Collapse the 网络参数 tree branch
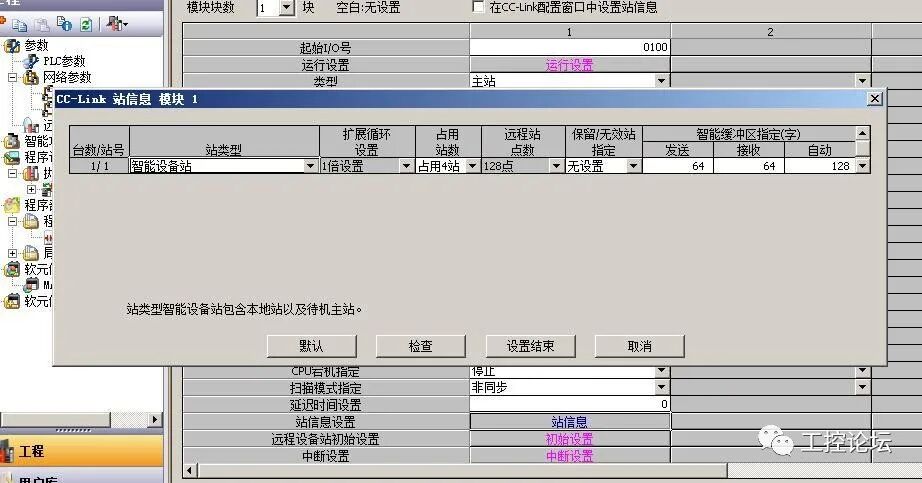The image size is (922, 483). 12,77
